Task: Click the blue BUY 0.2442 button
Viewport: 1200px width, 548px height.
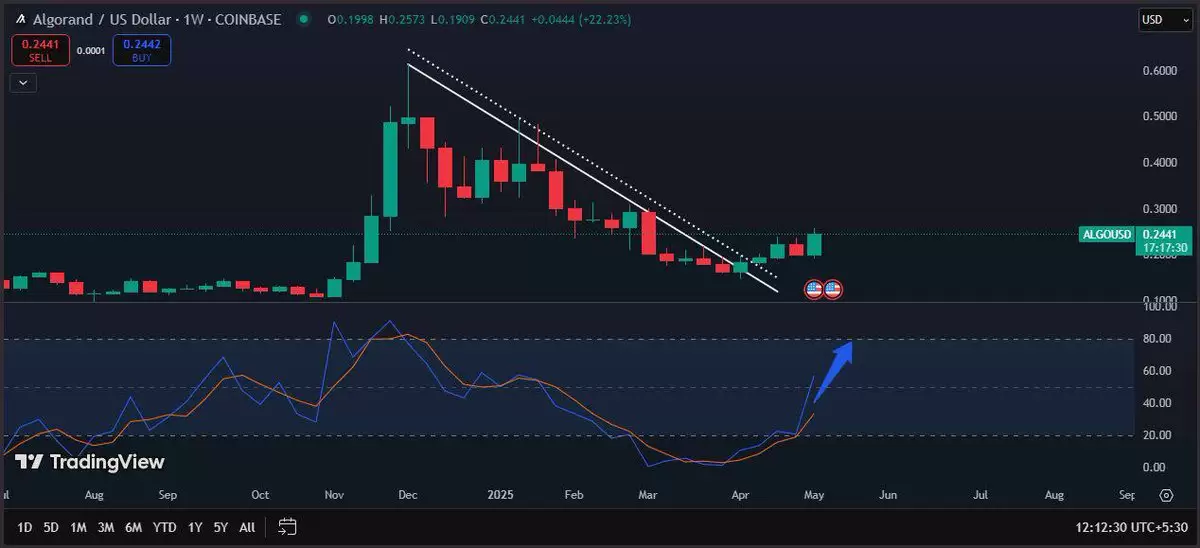Action: pos(141,50)
